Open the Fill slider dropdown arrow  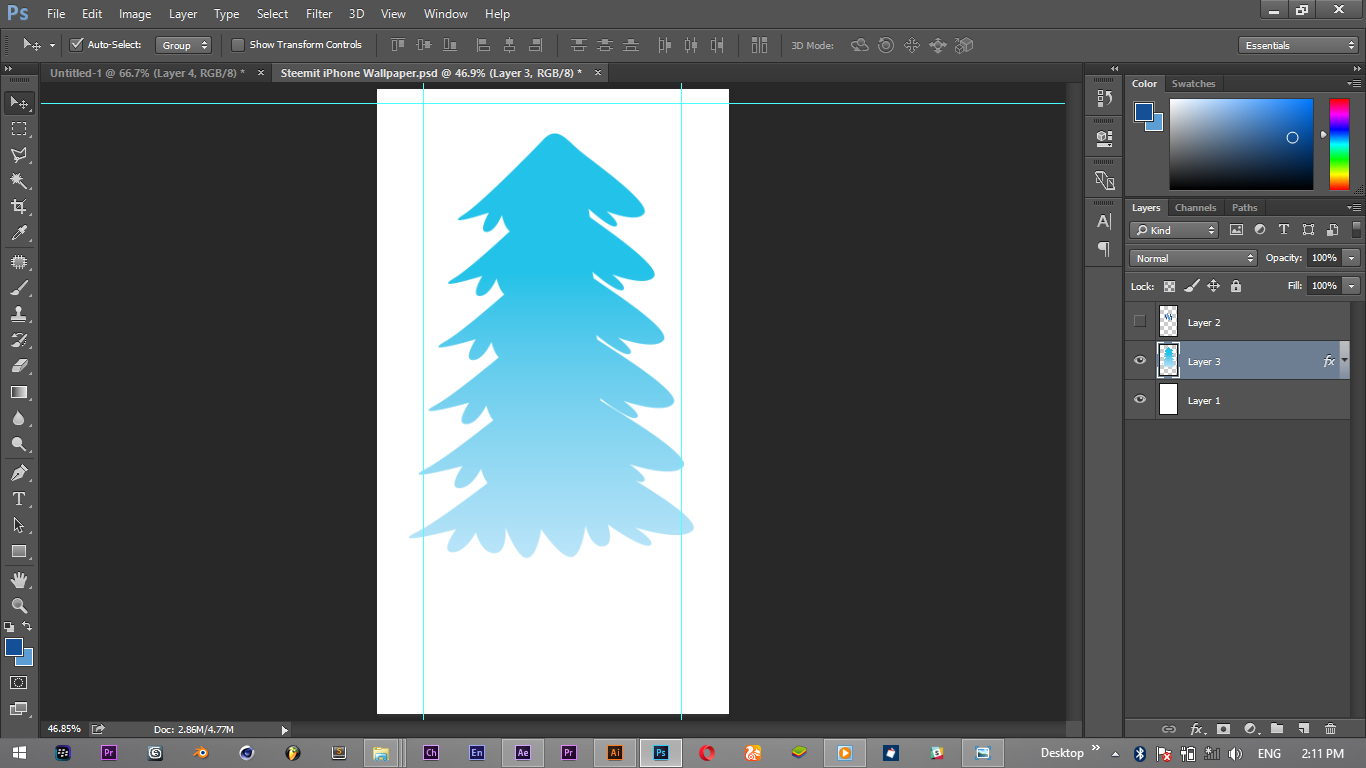pyautogui.click(x=1352, y=286)
